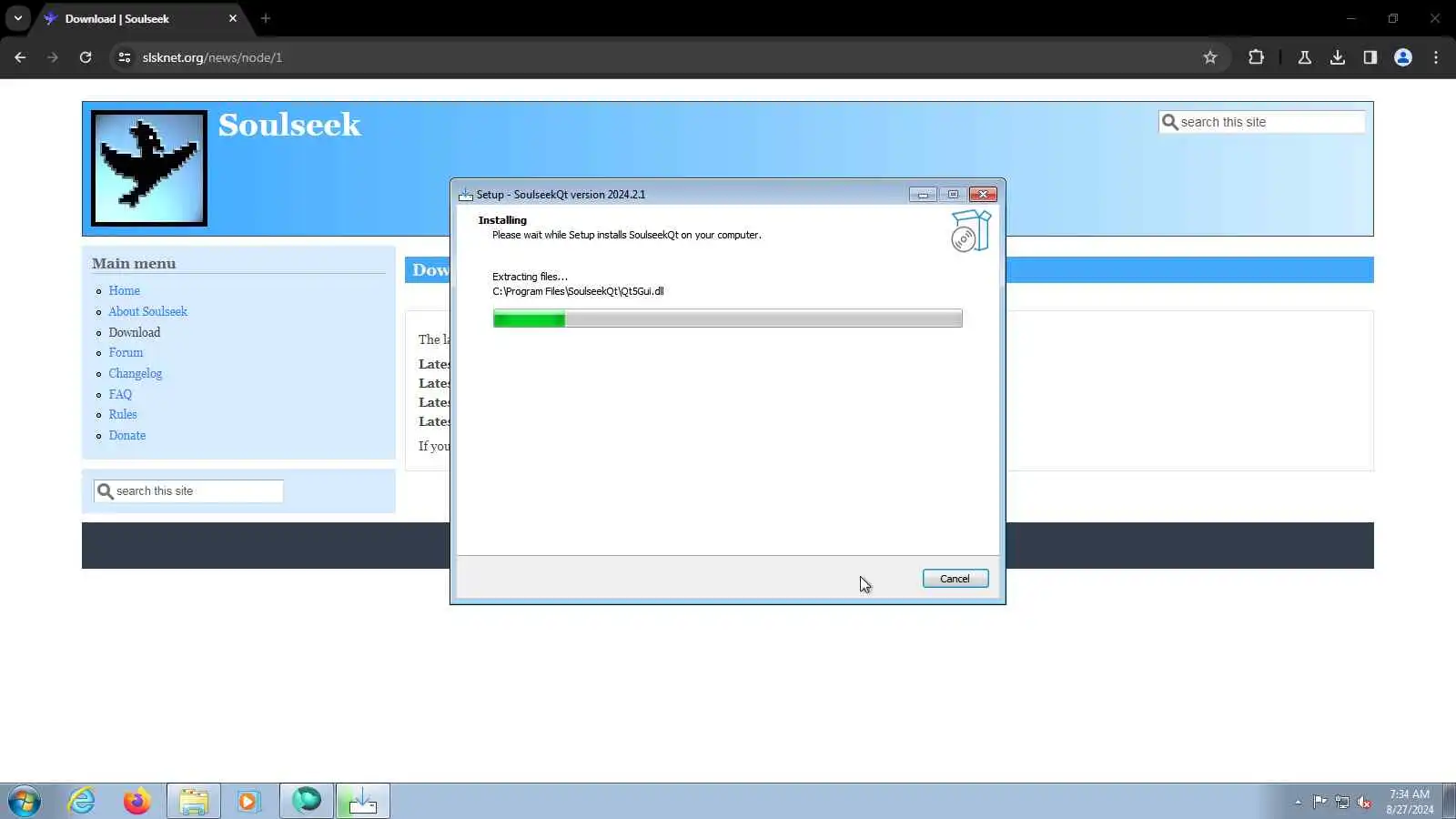Focus the header search this site field
This screenshot has height=819, width=1456.
1261,122
